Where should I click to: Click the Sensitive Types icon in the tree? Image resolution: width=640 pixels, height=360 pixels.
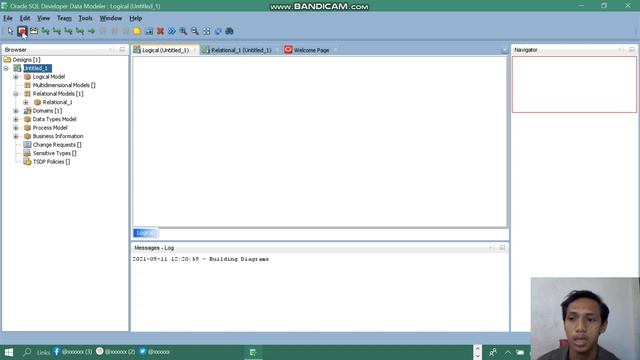tap(27, 153)
